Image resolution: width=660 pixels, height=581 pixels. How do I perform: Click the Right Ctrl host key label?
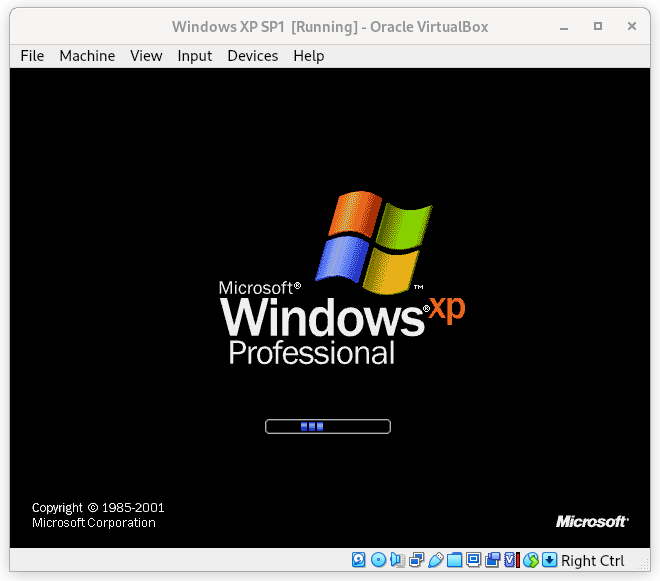click(593, 560)
